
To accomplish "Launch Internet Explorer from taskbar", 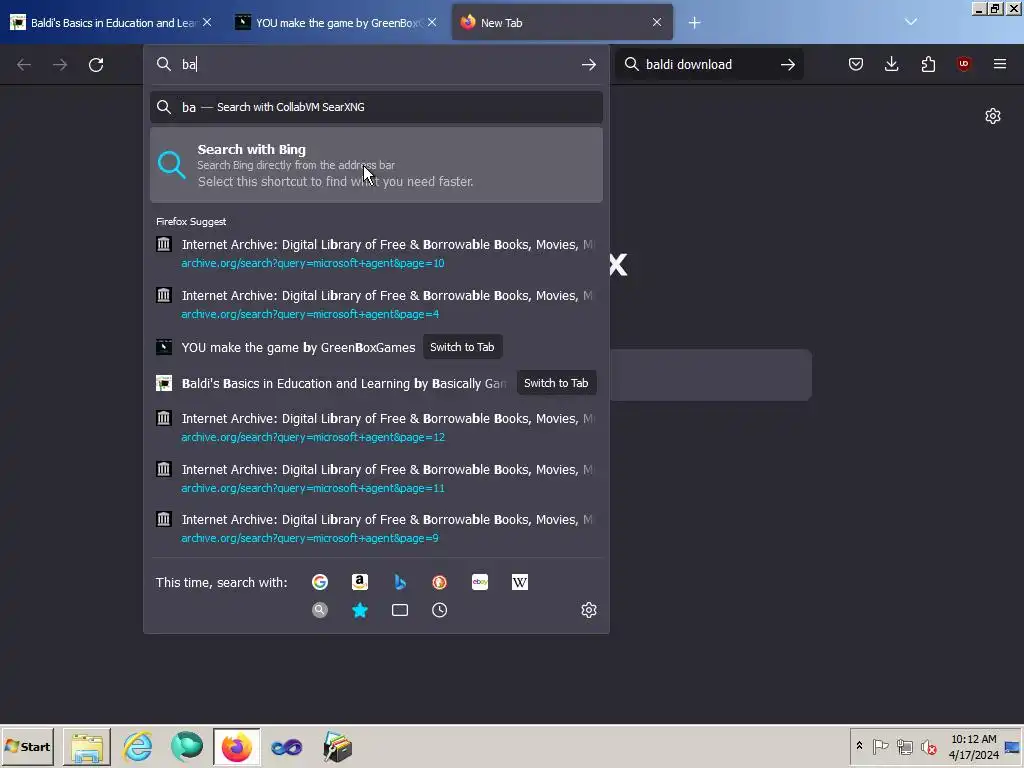I will pyautogui.click(x=138, y=746).
